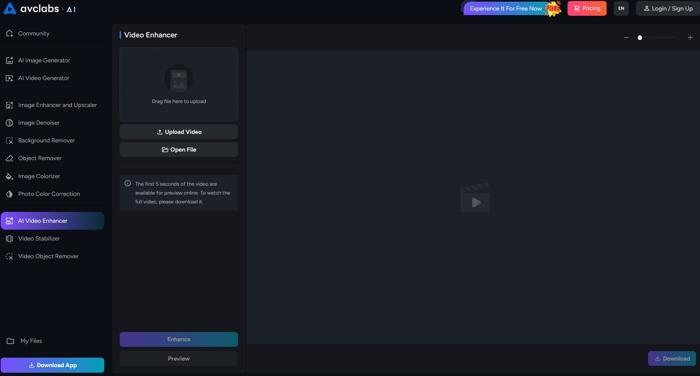Click the avclabs AI logo
Viewport: 700px width, 376px height.
(40, 8)
